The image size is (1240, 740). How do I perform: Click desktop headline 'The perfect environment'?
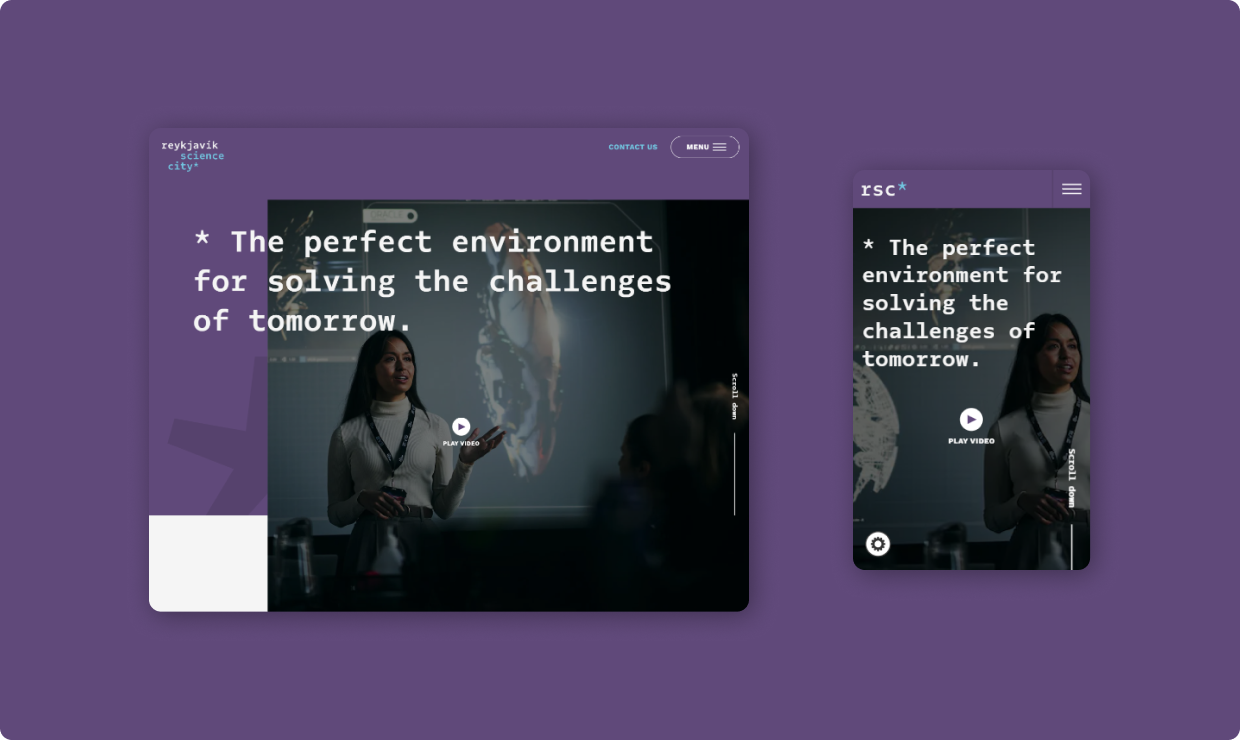tap(442, 242)
